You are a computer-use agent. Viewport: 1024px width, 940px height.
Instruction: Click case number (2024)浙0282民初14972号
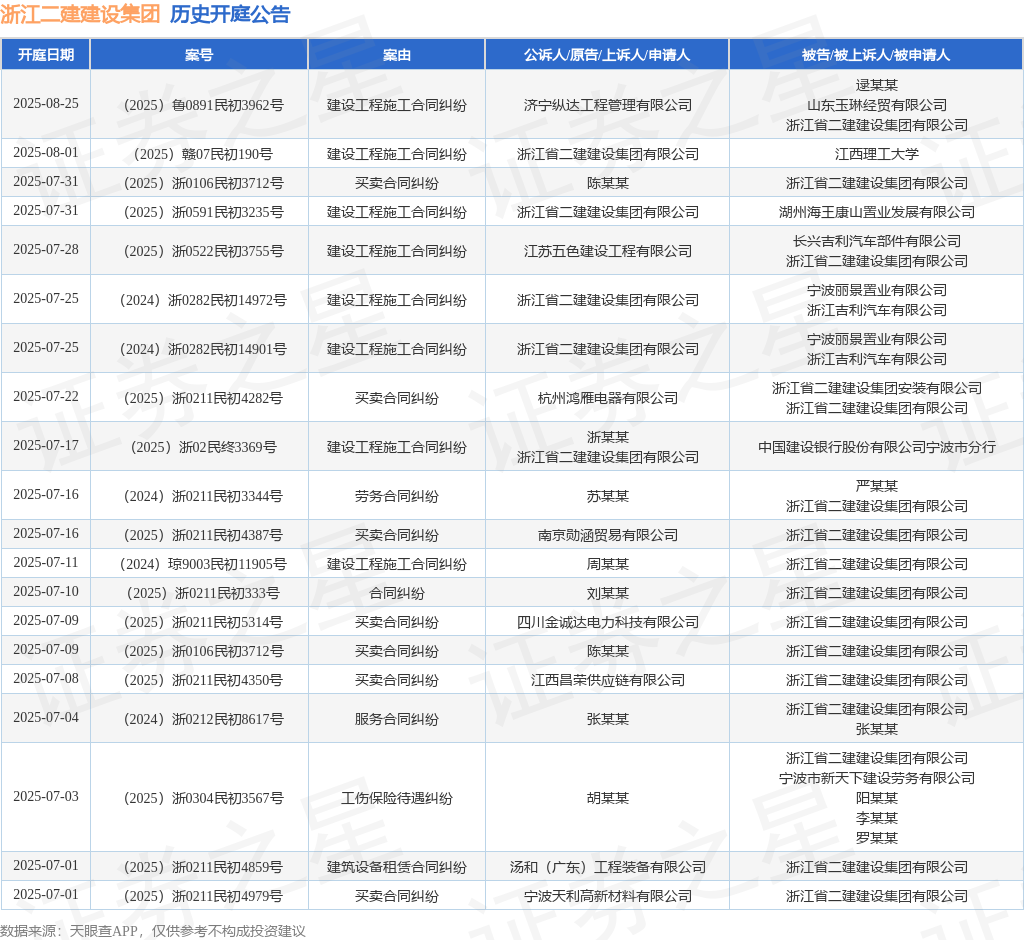point(203,300)
